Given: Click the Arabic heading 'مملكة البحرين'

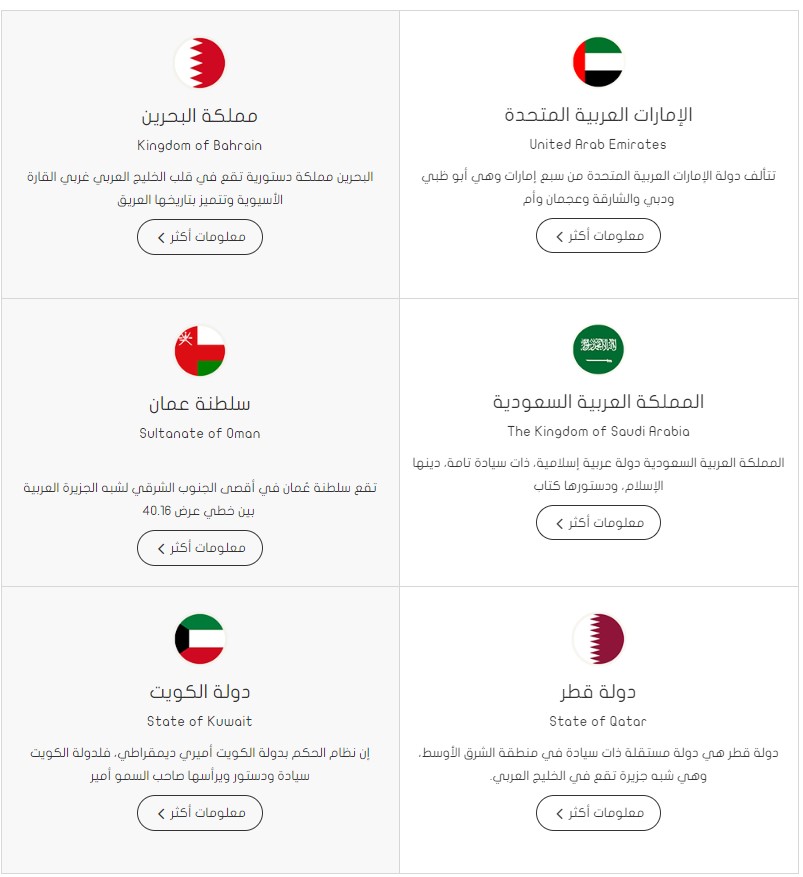Looking at the screenshot, I should [x=200, y=116].
